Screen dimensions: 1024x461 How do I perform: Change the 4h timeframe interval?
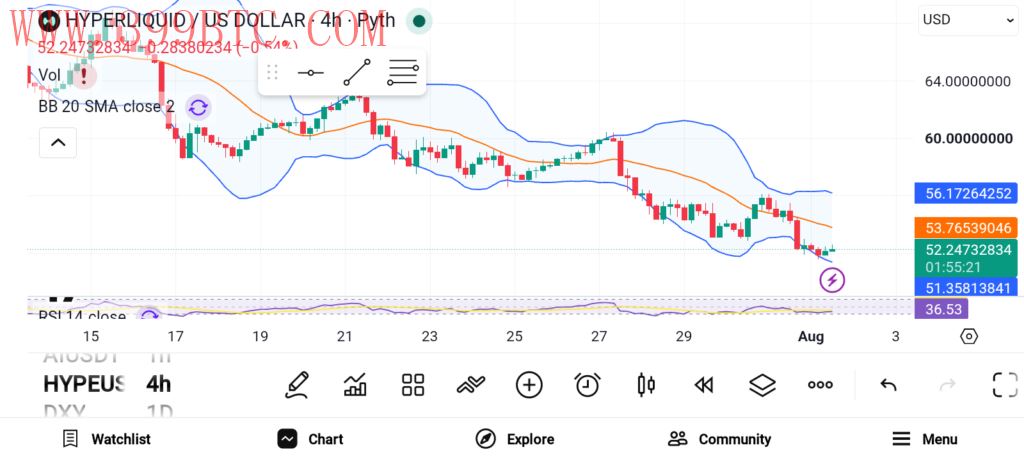(x=159, y=384)
